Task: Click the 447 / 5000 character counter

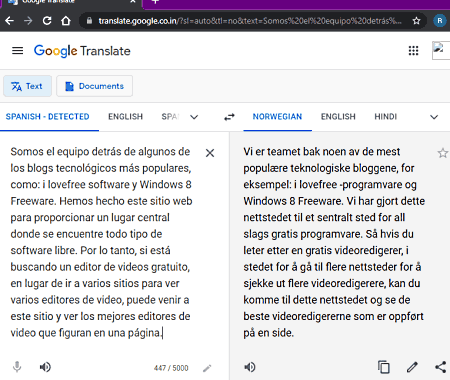Action: click(171, 368)
